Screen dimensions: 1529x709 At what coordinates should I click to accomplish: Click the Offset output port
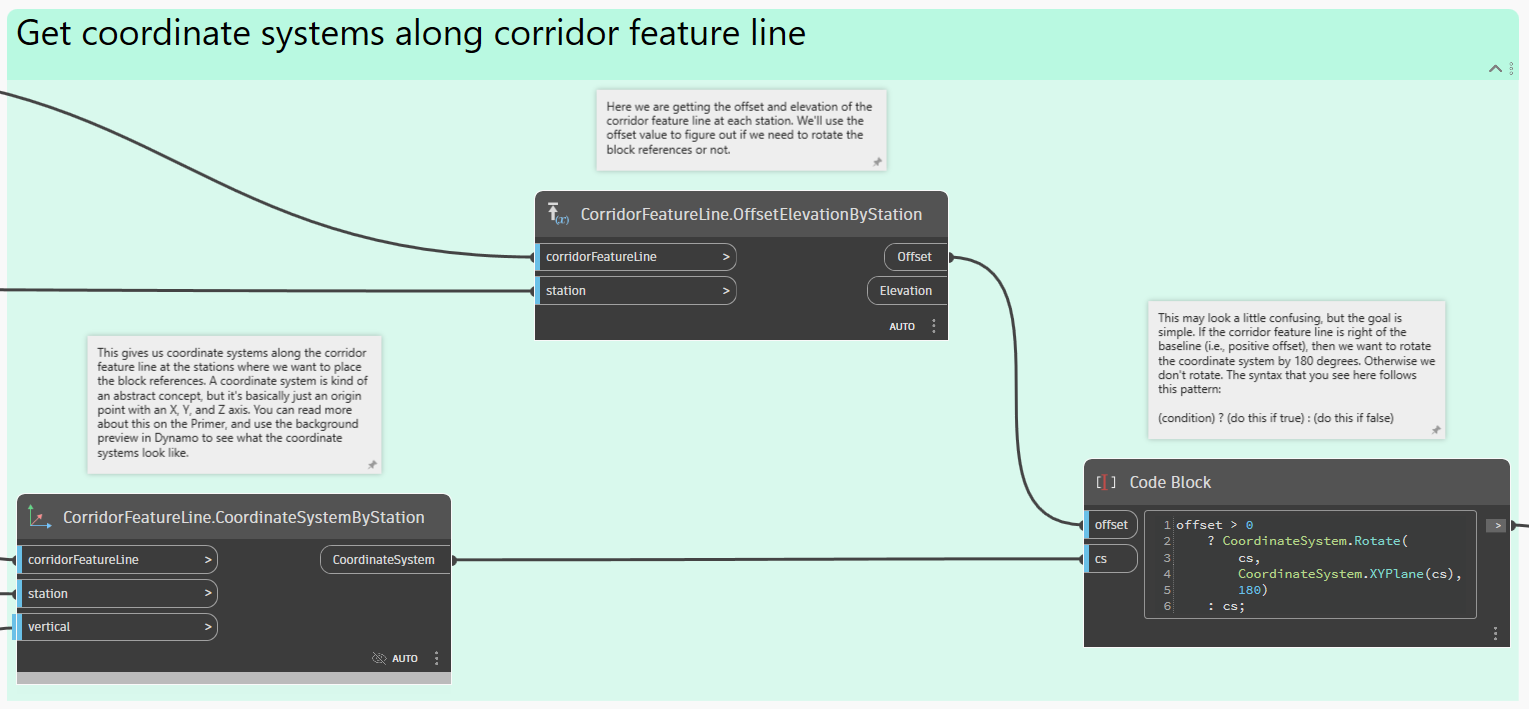(914, 257)
